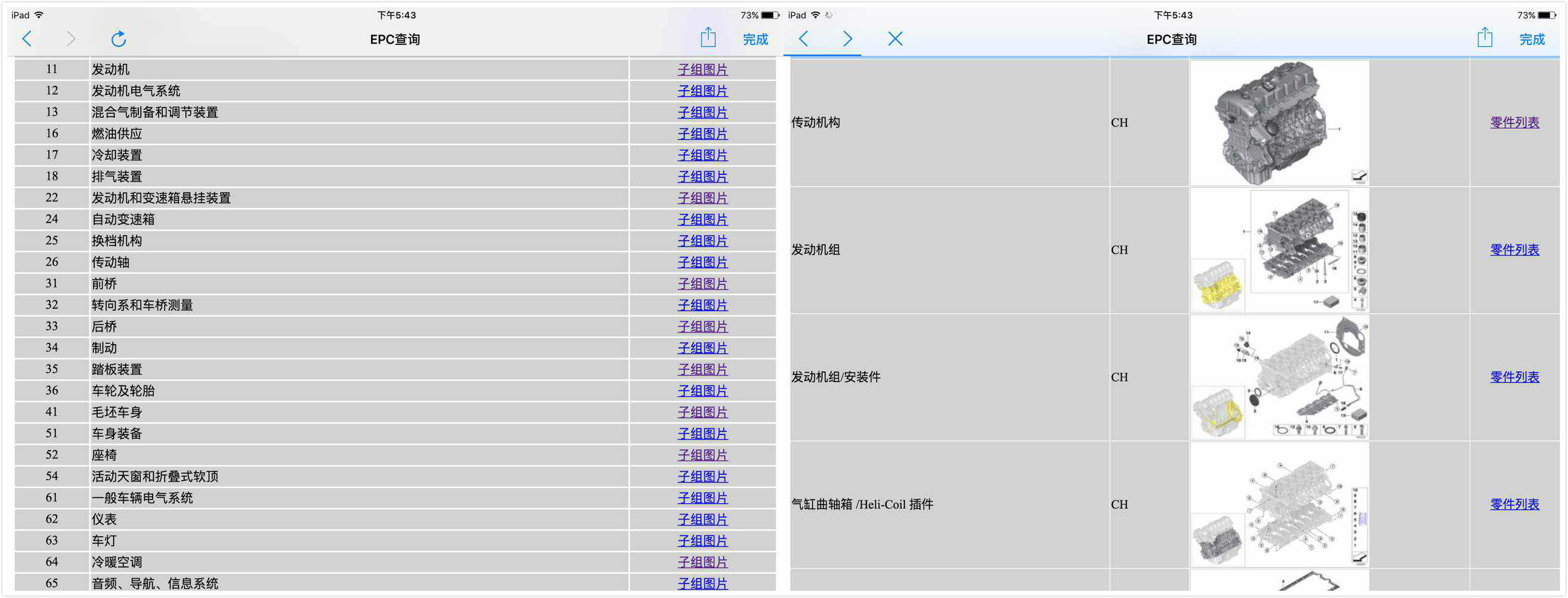
Task: Open 子组图片 for 踏板装置
Action: (703, 369)
